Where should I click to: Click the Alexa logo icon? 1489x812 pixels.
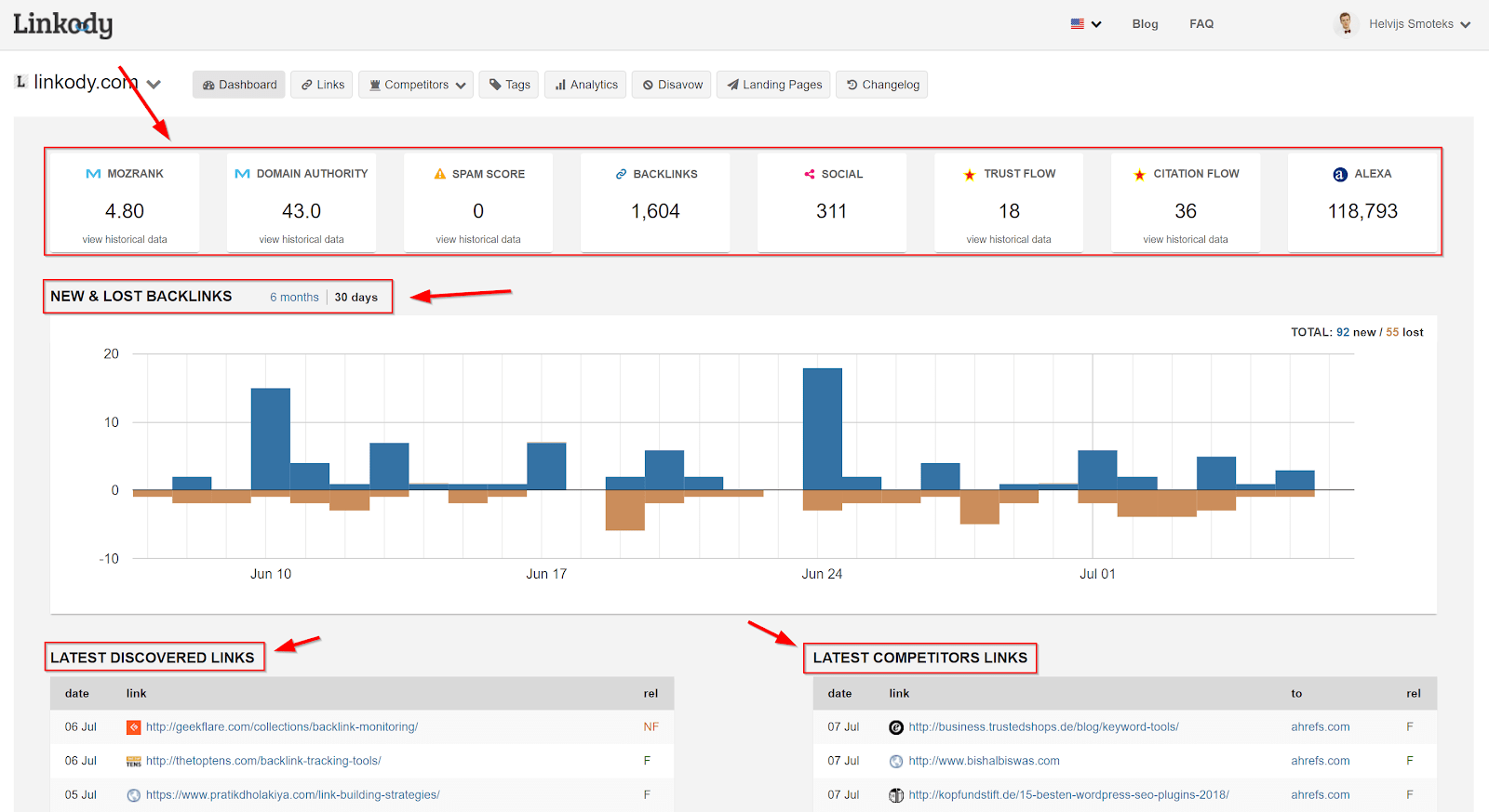click(1340, 174)
